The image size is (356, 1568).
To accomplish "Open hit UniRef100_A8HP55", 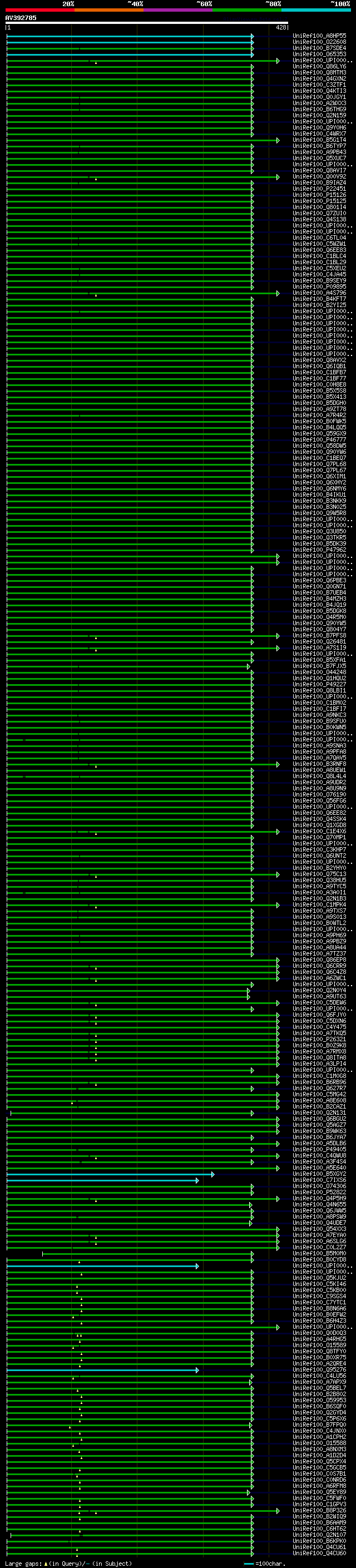I will (x=319, y=36).
